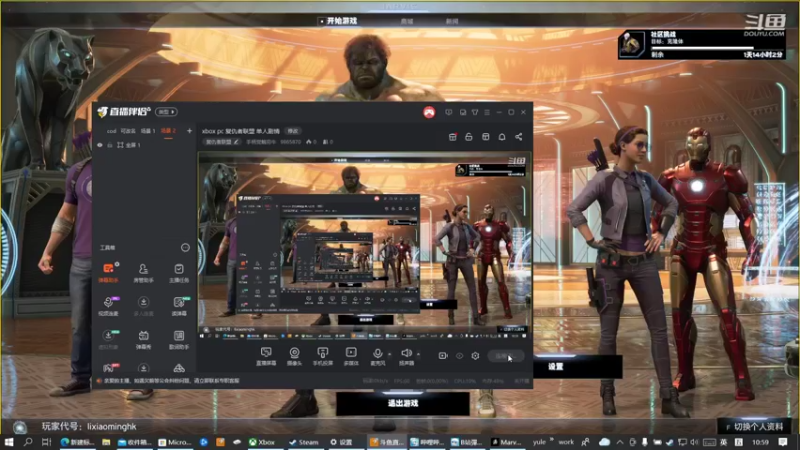Click the virtual image tool with NEW badge
Screen dimensions: 800x450
pos(108,339)
